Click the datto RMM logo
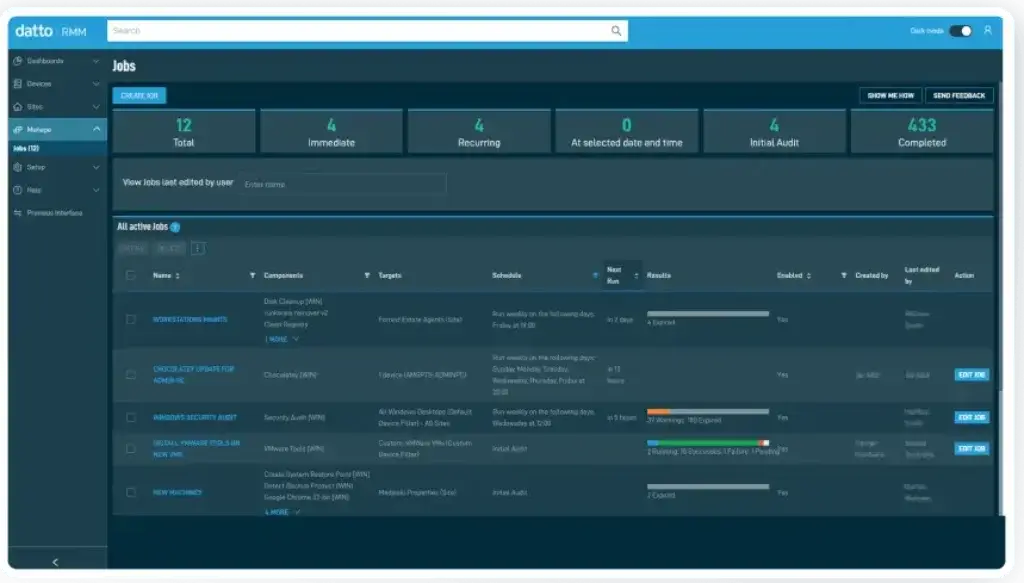 click(x=50, y=31)
